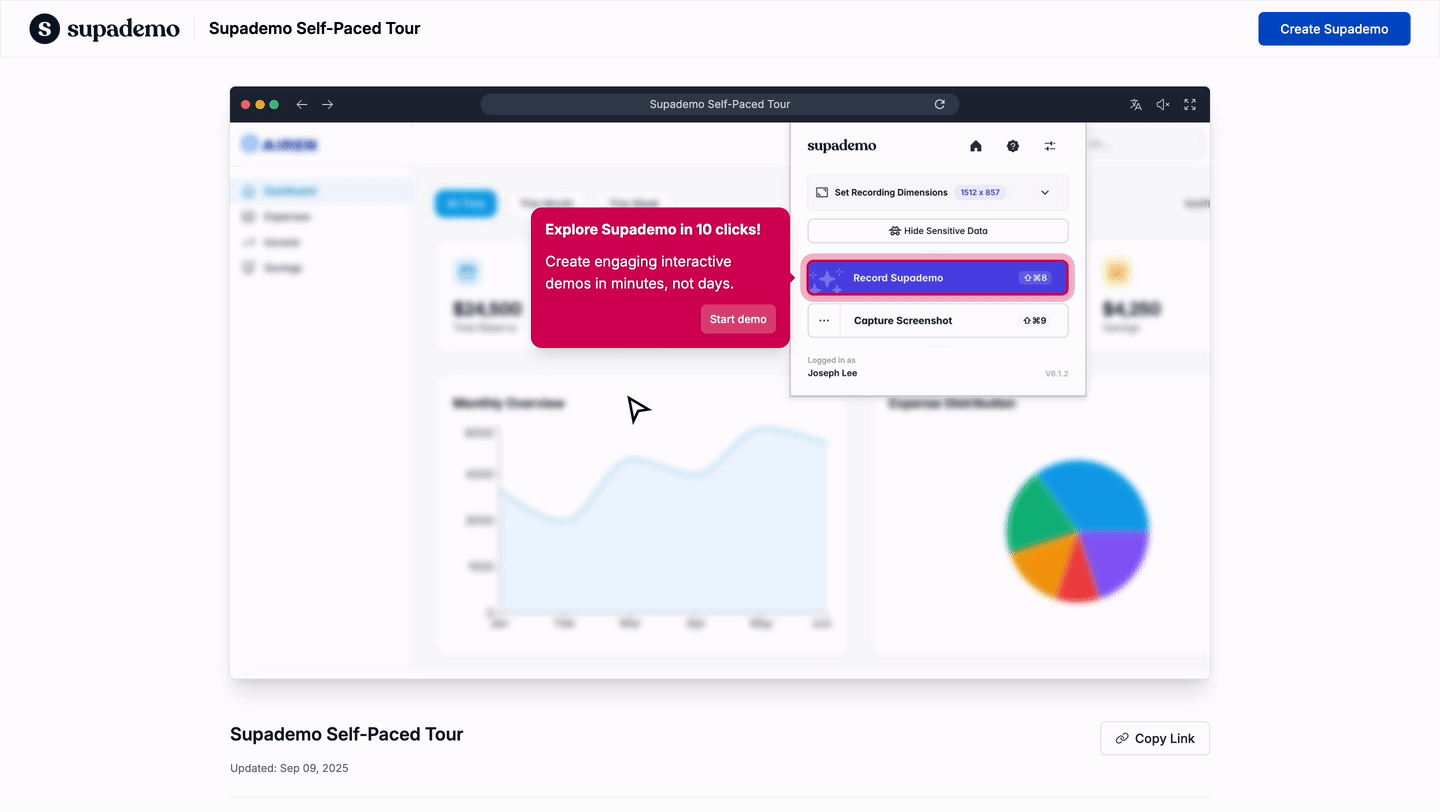Open the help question mark icon
The image size is (1440, 812).
pyautogui.click(x=1013, y=146)
